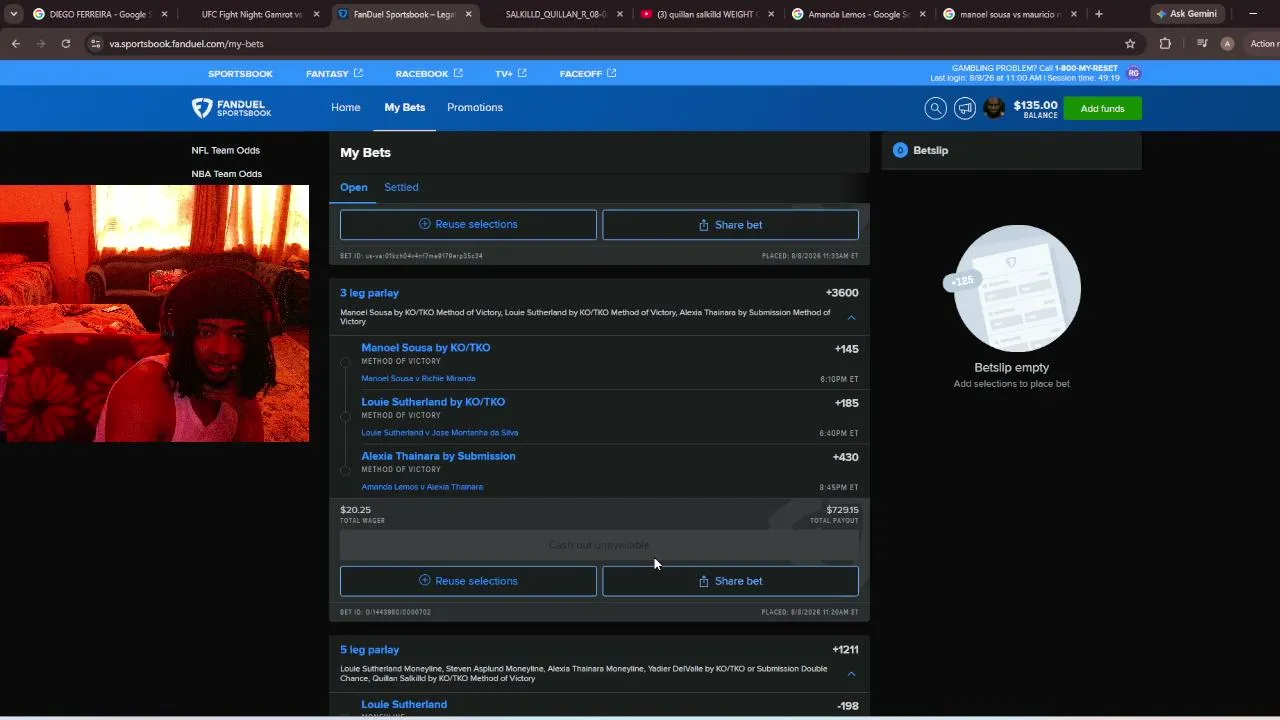The height and width of the screenshot is (720, 1280).
Task: Switch to the manoel sousa vs mauricio tab
Action: [x=1011, y=14]
